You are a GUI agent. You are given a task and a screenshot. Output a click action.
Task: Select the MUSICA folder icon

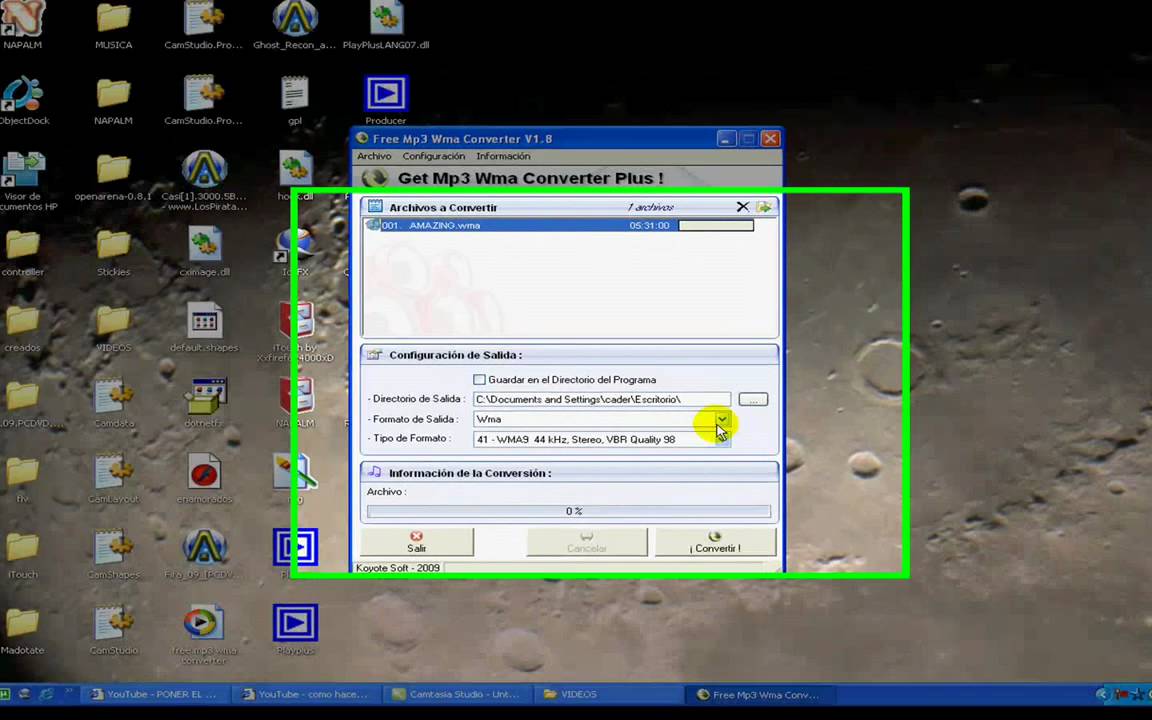[x=113, y=18]
